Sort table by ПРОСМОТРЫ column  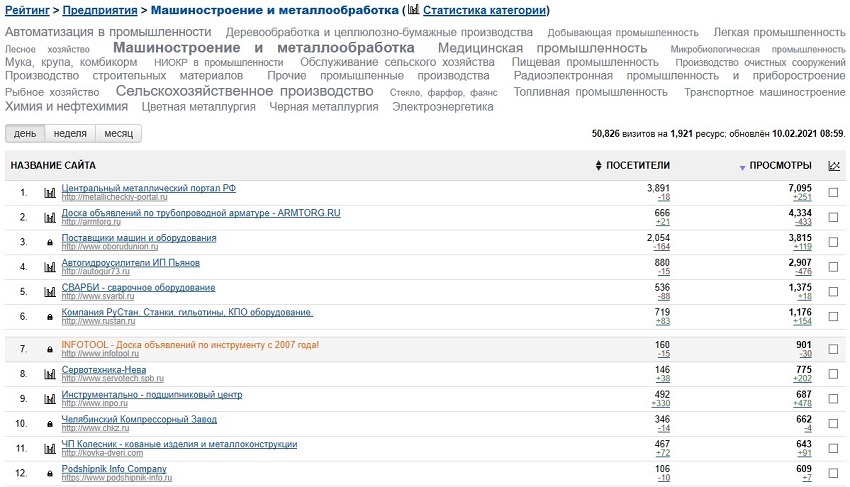pos(776,165)
